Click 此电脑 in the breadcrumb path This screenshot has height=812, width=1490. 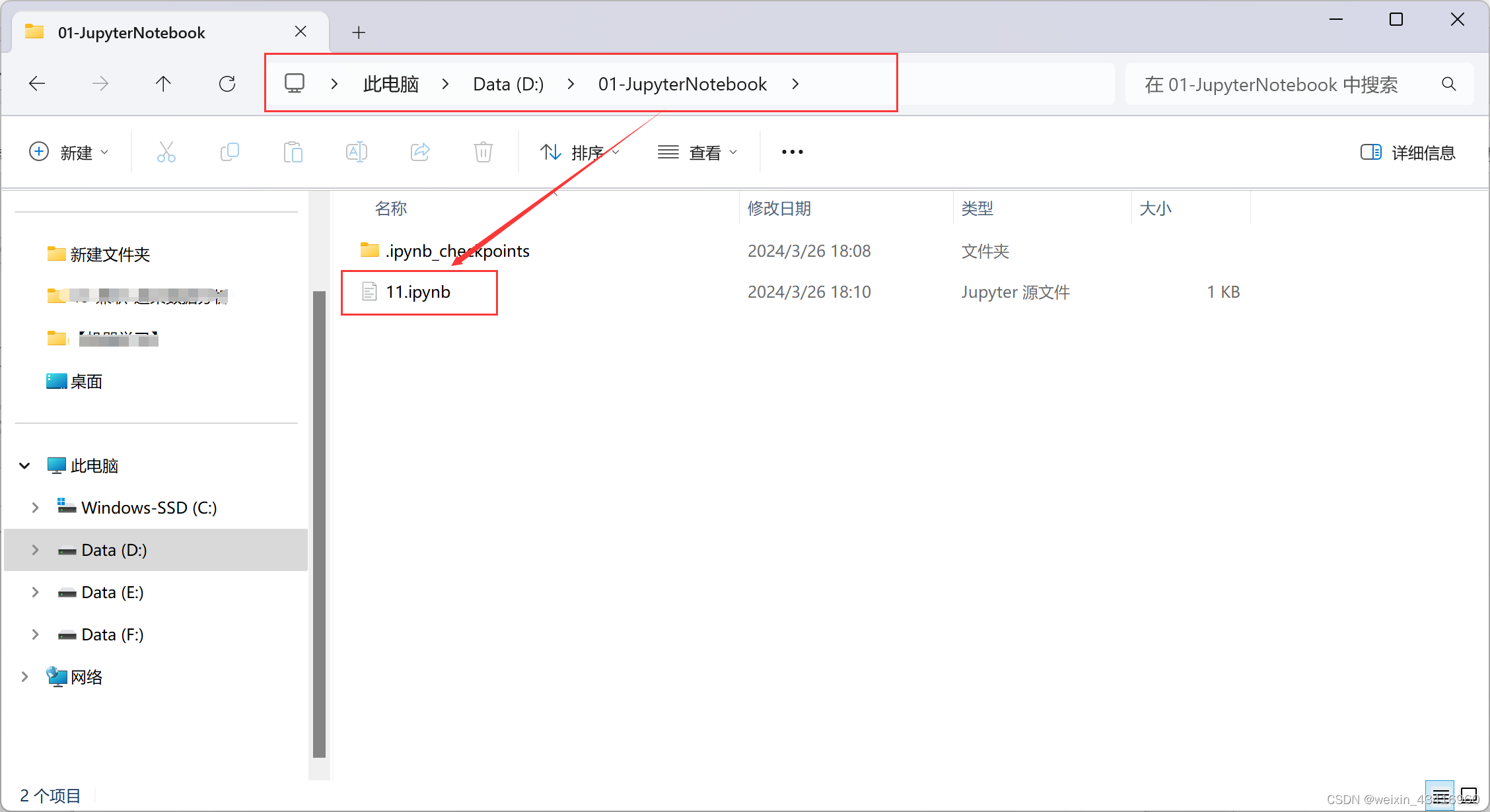click(391, 84)
